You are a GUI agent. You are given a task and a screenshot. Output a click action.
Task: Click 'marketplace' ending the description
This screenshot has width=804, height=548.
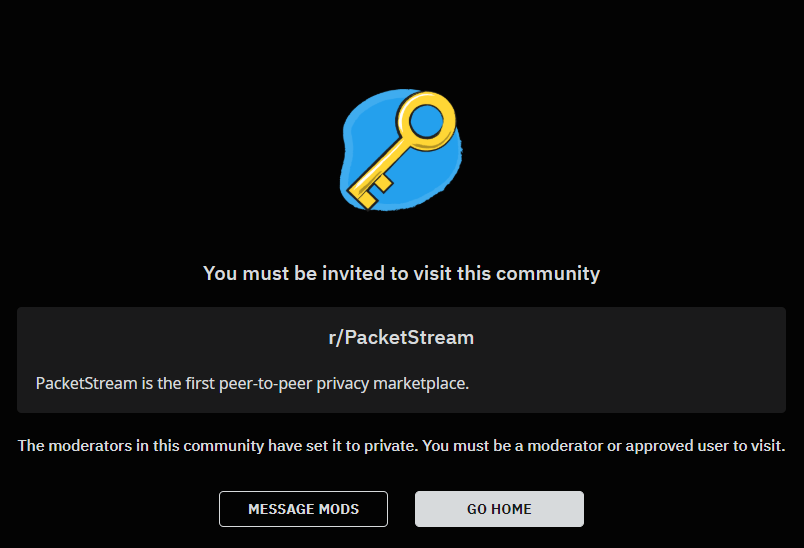click(420, 383)
